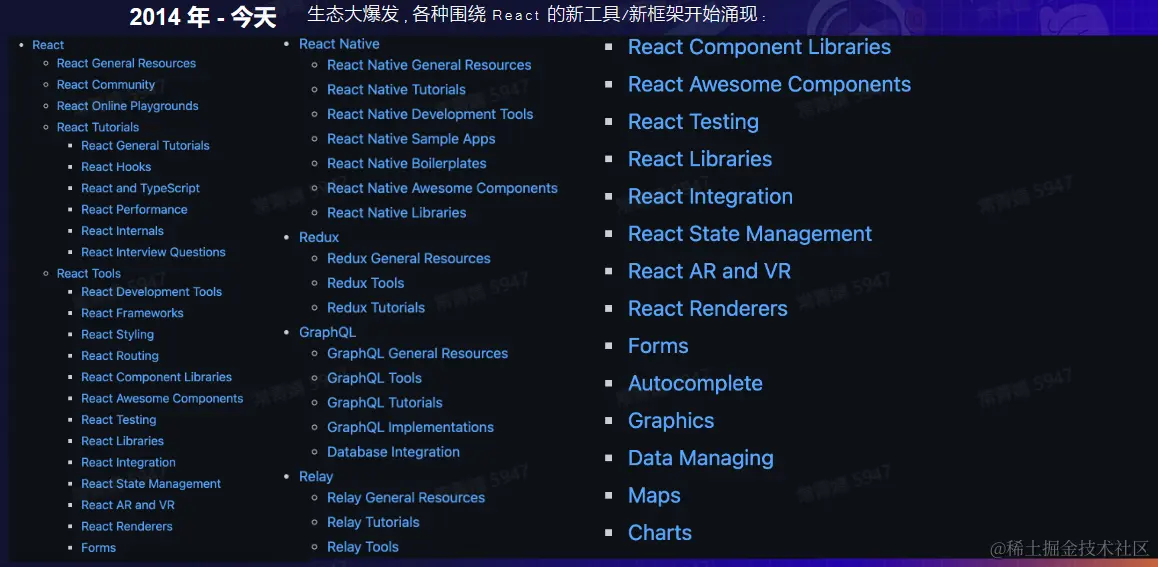Screen dimensions: 1158x567
Task: Open the Autocomplete link
Action: 695,383
